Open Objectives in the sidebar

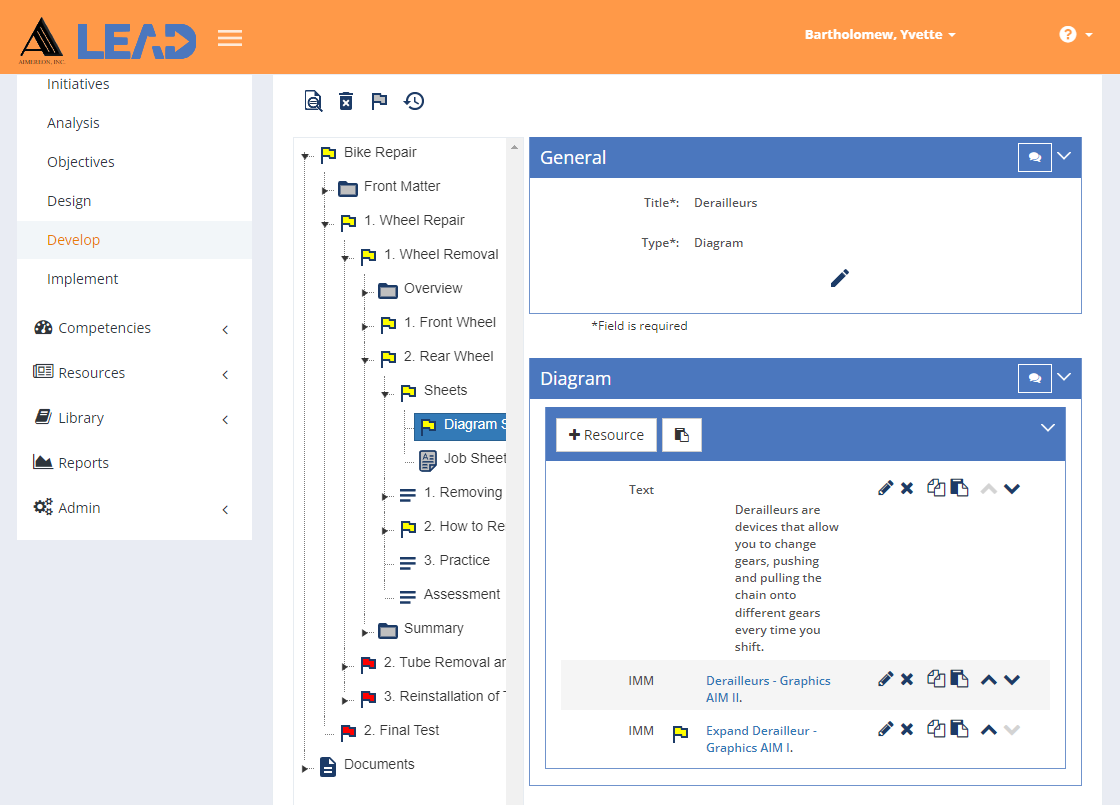pyautogui.click(x=81, y=162)
